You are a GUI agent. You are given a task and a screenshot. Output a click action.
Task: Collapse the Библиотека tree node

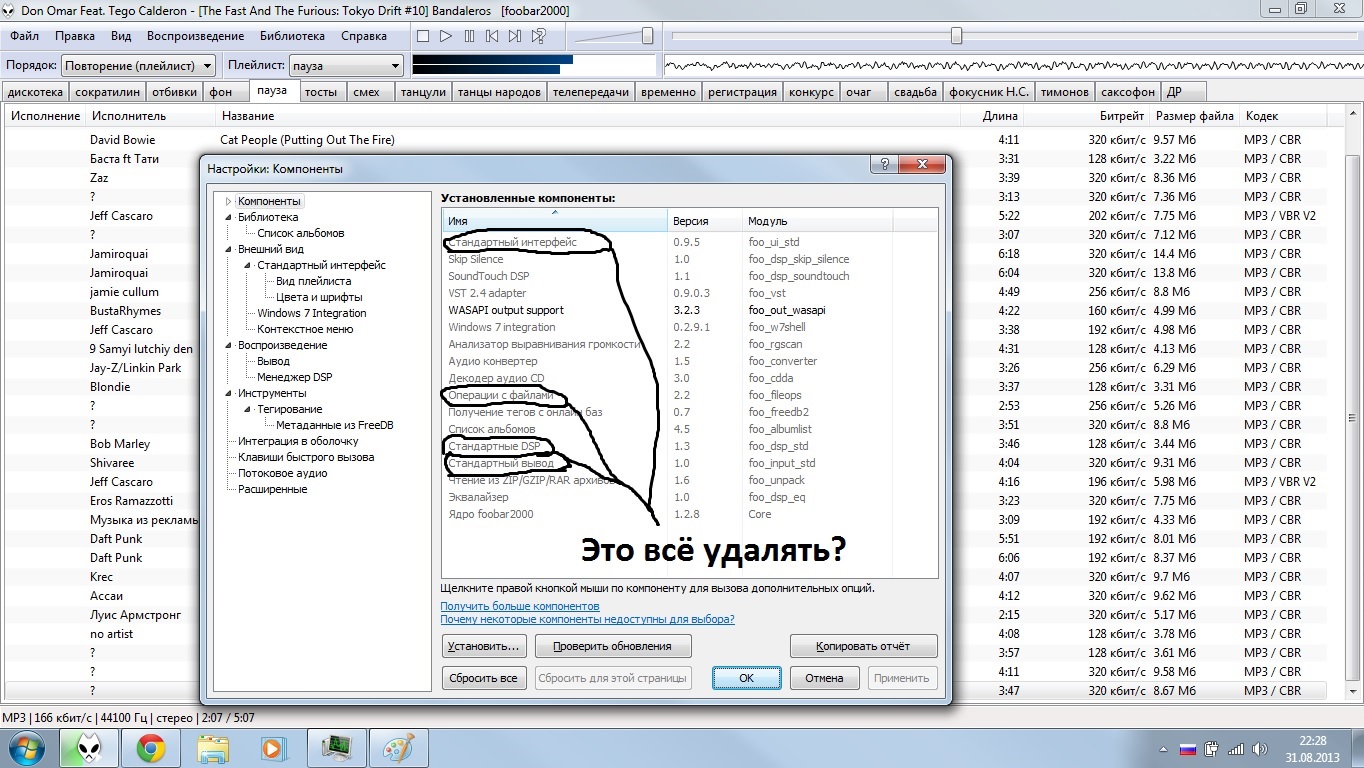[229, 217]
